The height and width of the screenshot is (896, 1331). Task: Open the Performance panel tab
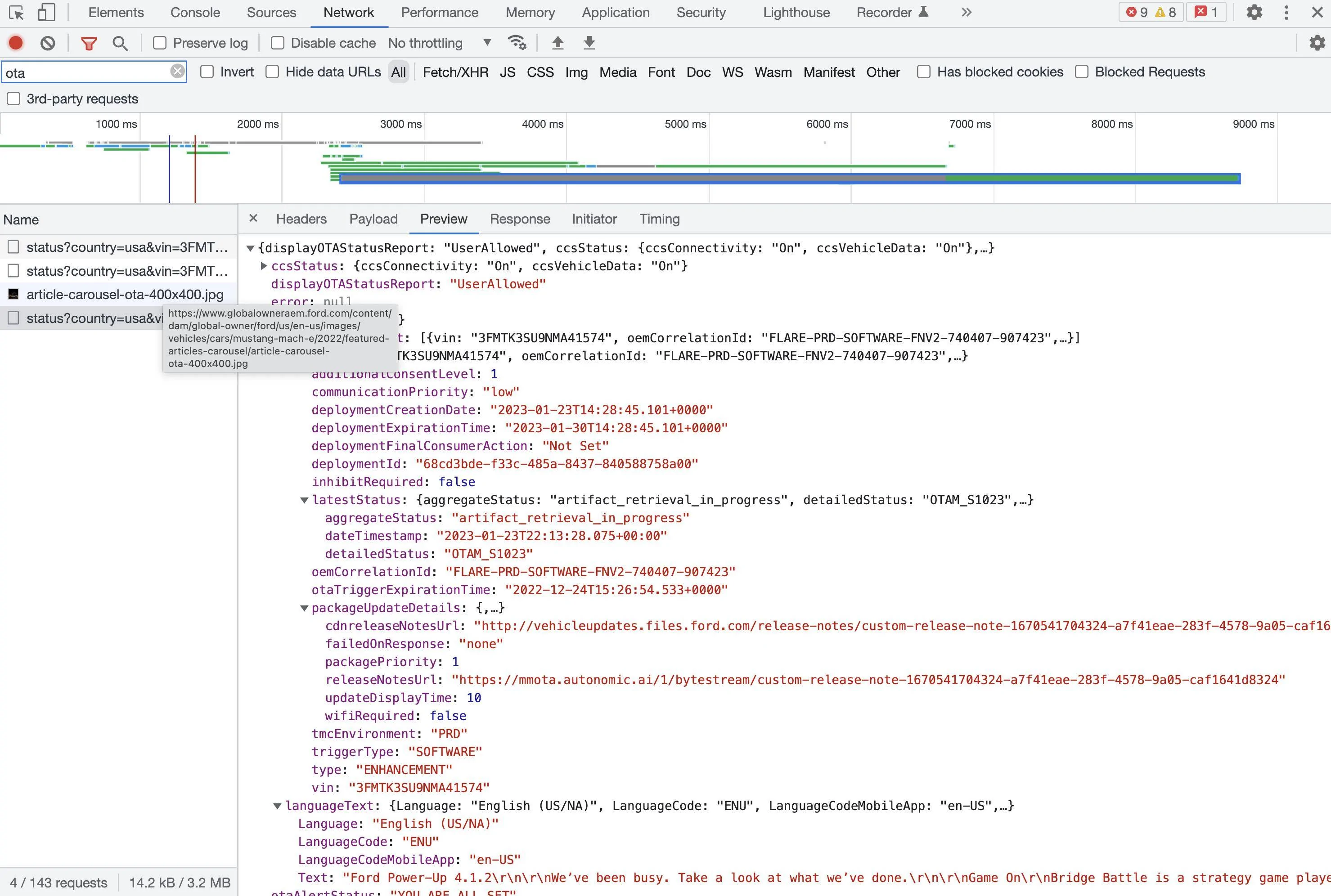[440, 13]
